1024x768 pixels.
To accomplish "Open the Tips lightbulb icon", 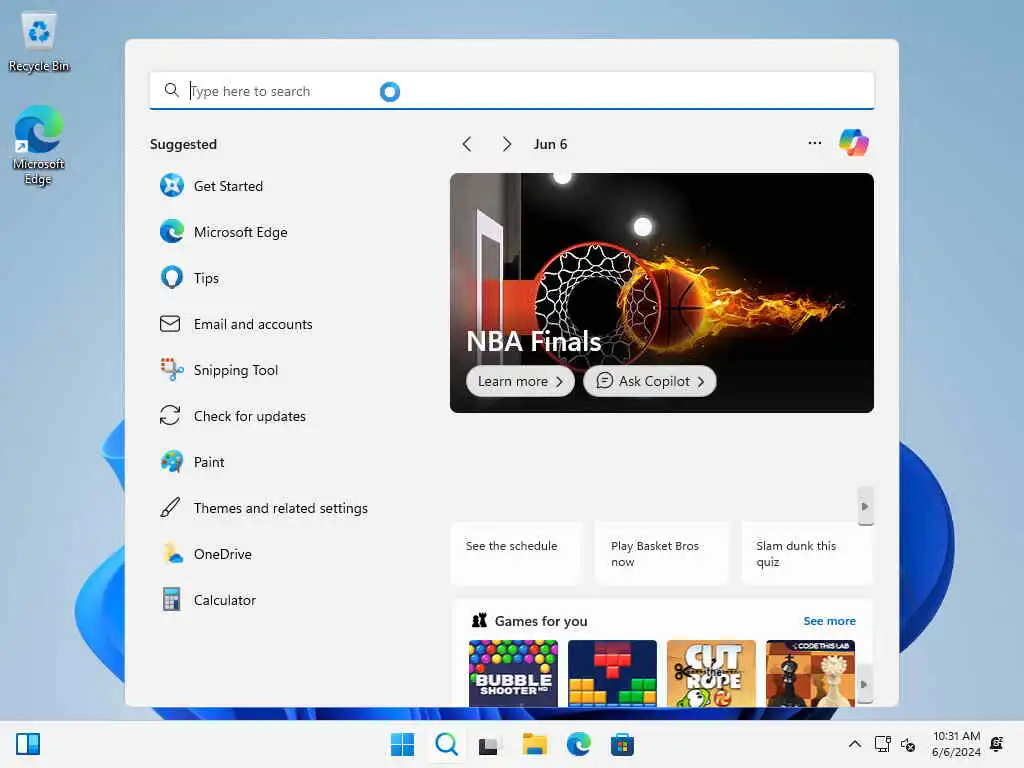I will coord(172,278).
